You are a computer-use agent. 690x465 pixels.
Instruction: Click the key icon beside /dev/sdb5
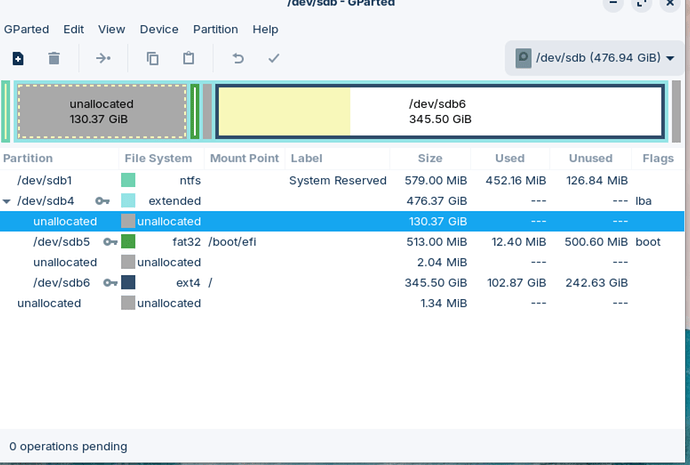[109, 242]
